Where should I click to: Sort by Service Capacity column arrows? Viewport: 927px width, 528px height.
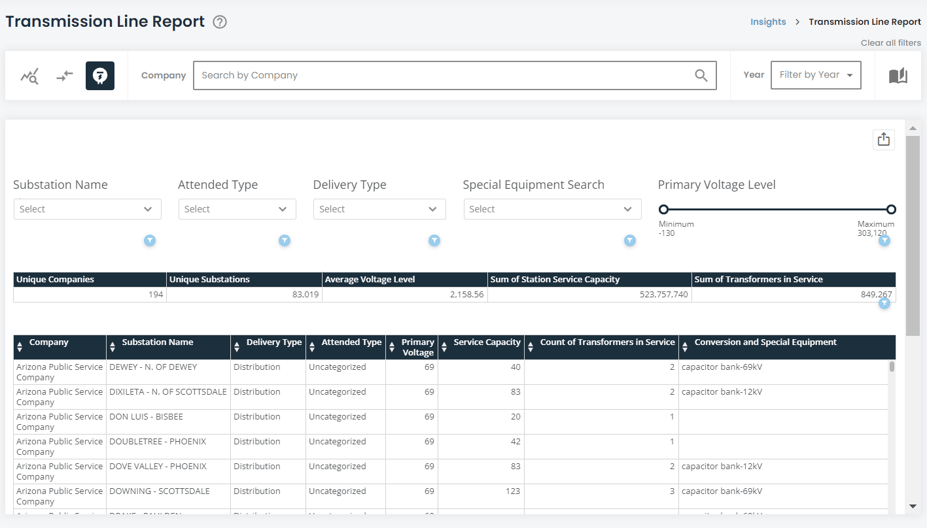tap(444, 348)
